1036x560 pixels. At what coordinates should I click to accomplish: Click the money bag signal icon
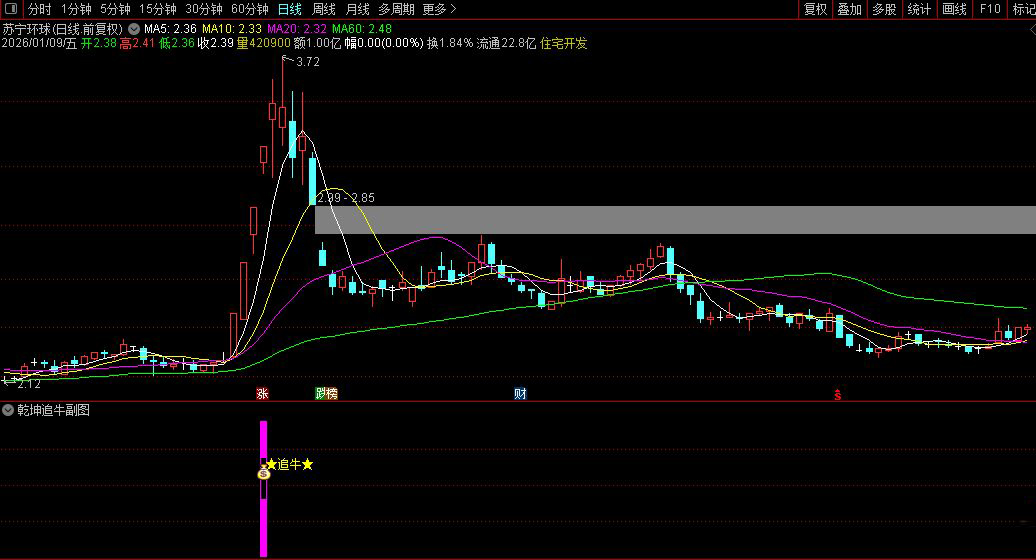coord(264,472)
